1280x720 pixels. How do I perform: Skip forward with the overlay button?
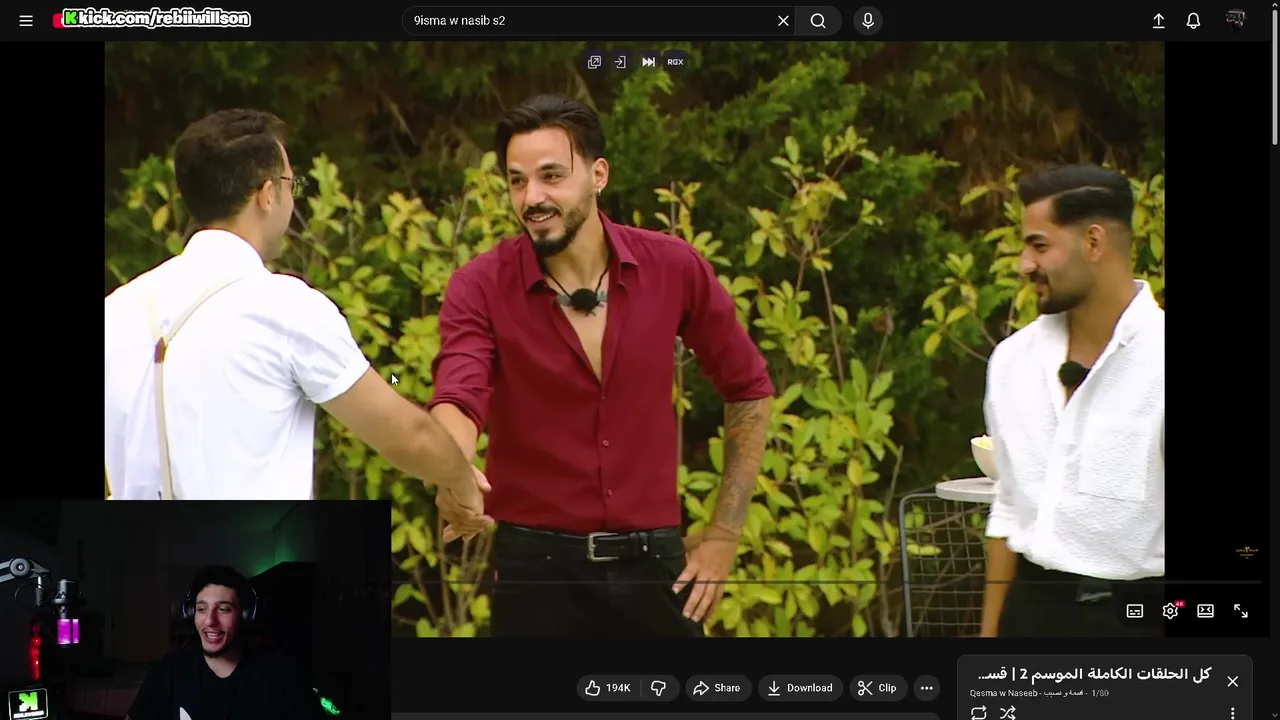(x=648, y=62)
